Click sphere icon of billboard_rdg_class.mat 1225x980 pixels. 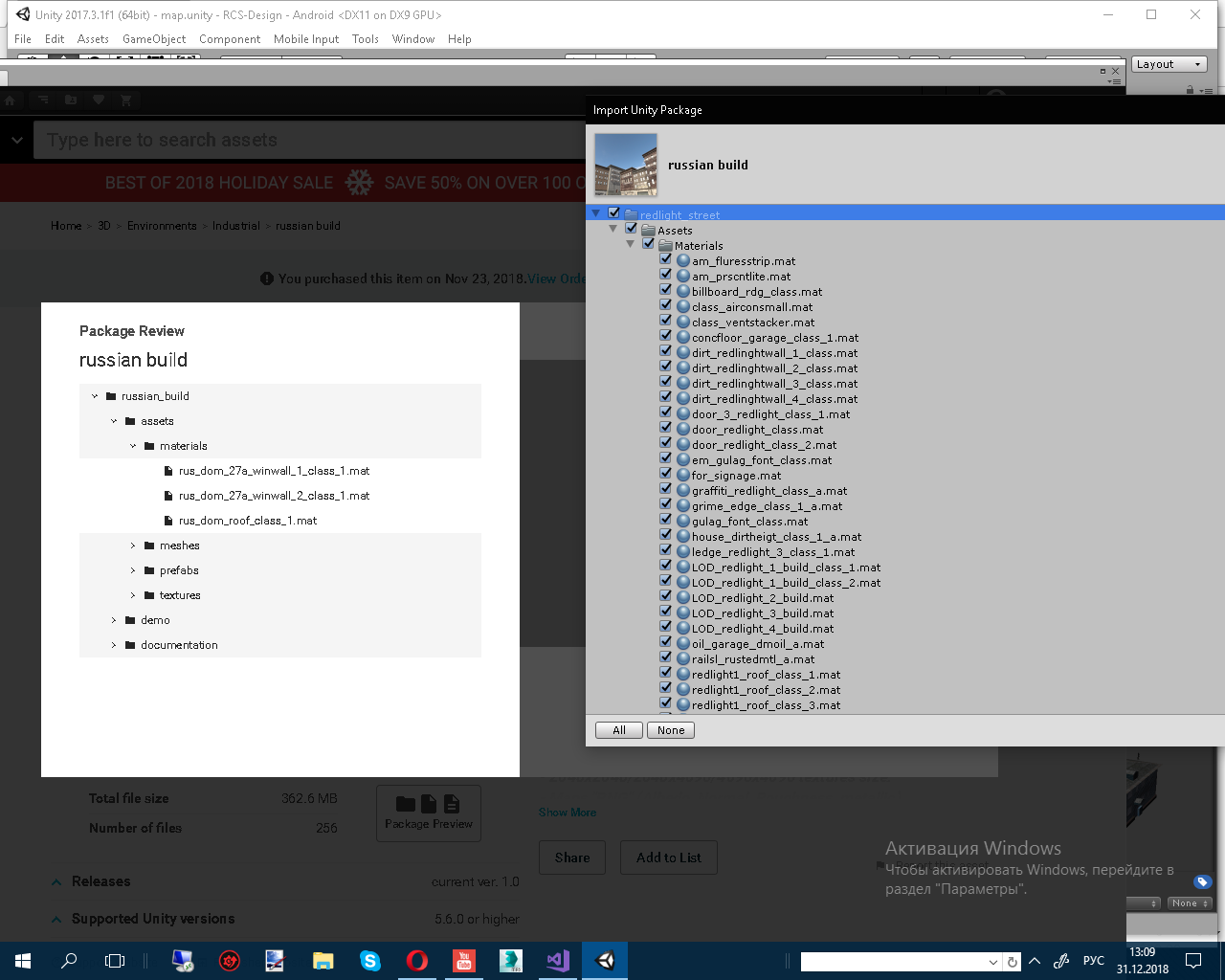click(x=683, y=291)
